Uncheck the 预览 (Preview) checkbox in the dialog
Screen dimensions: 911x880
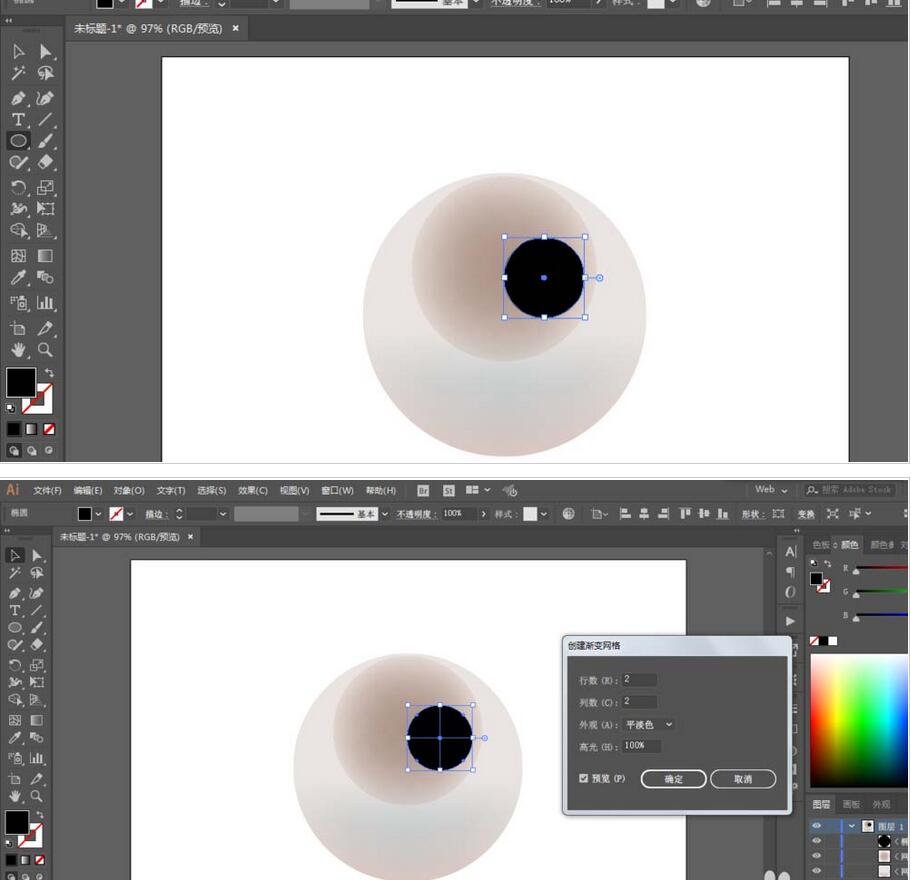584,778
